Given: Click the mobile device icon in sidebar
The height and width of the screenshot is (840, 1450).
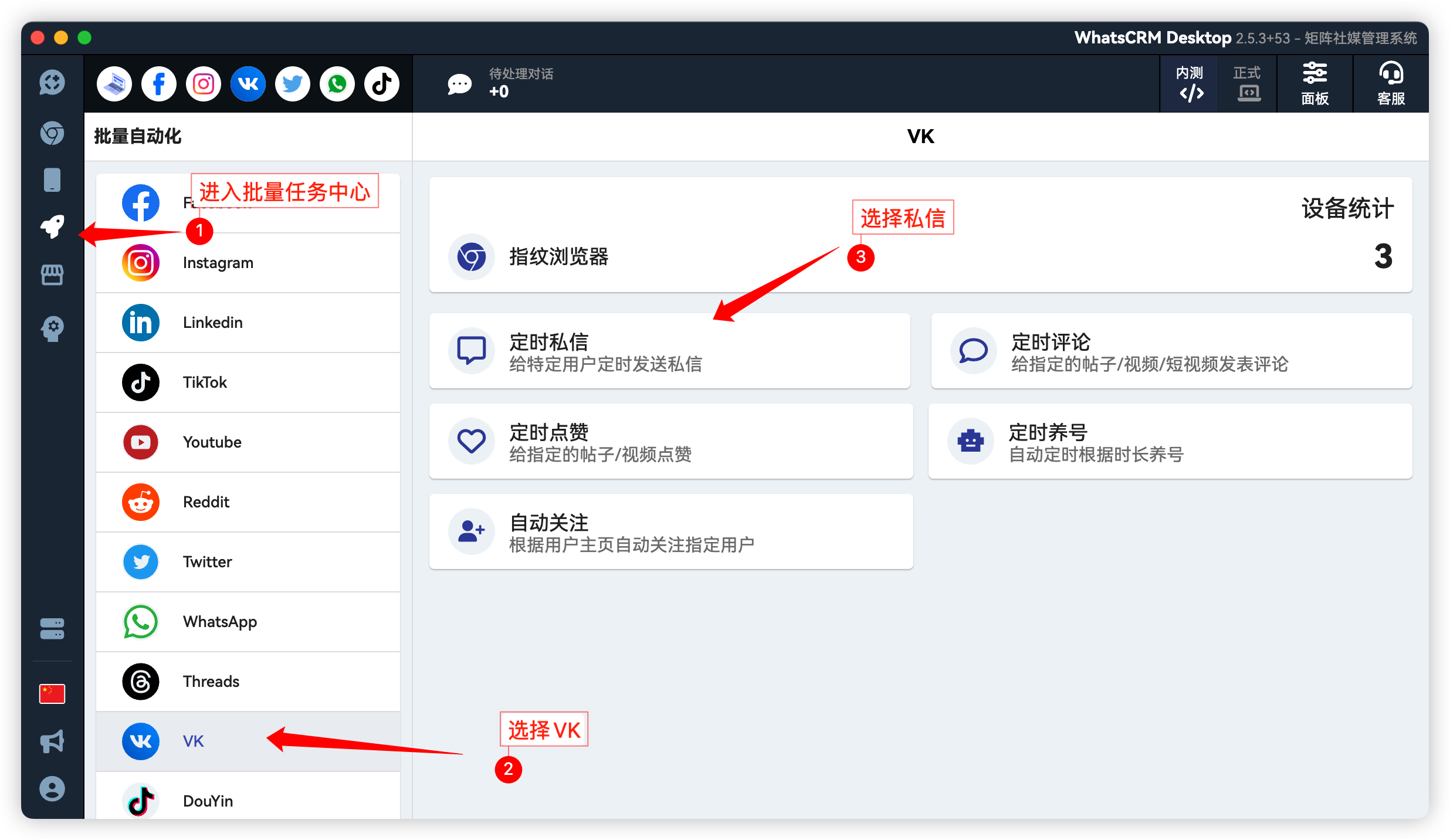Looking at the screenshot, I should 52,179.
